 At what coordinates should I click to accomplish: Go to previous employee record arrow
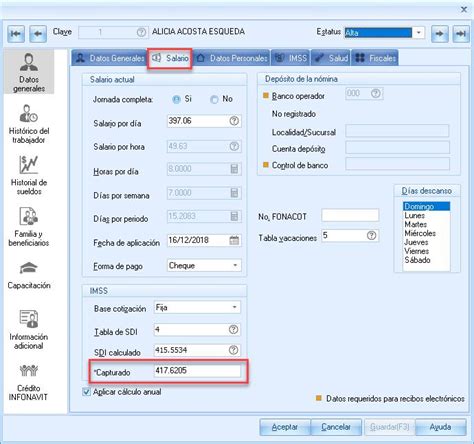click(38, 33)
